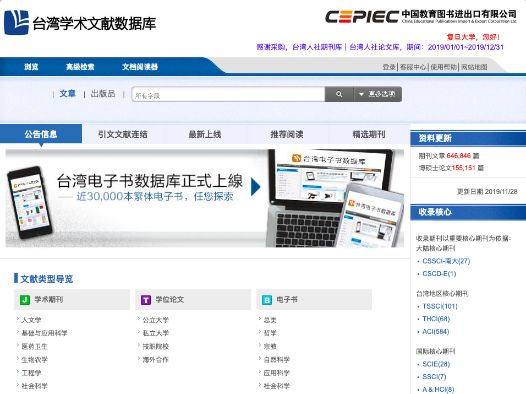Open 海外合作 thesis category
This screenshot has height=394, width=526.
pos(156,359)
